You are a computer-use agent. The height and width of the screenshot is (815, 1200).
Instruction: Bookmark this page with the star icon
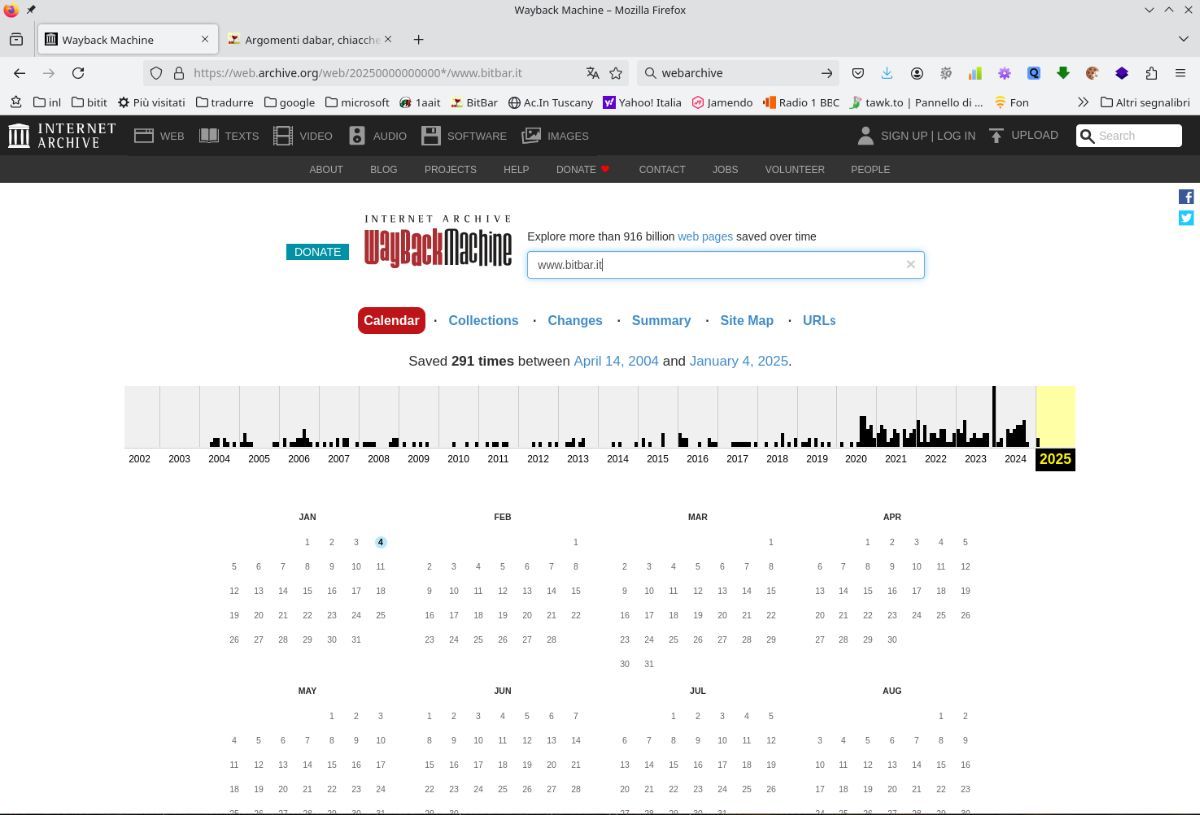(616, 73)
